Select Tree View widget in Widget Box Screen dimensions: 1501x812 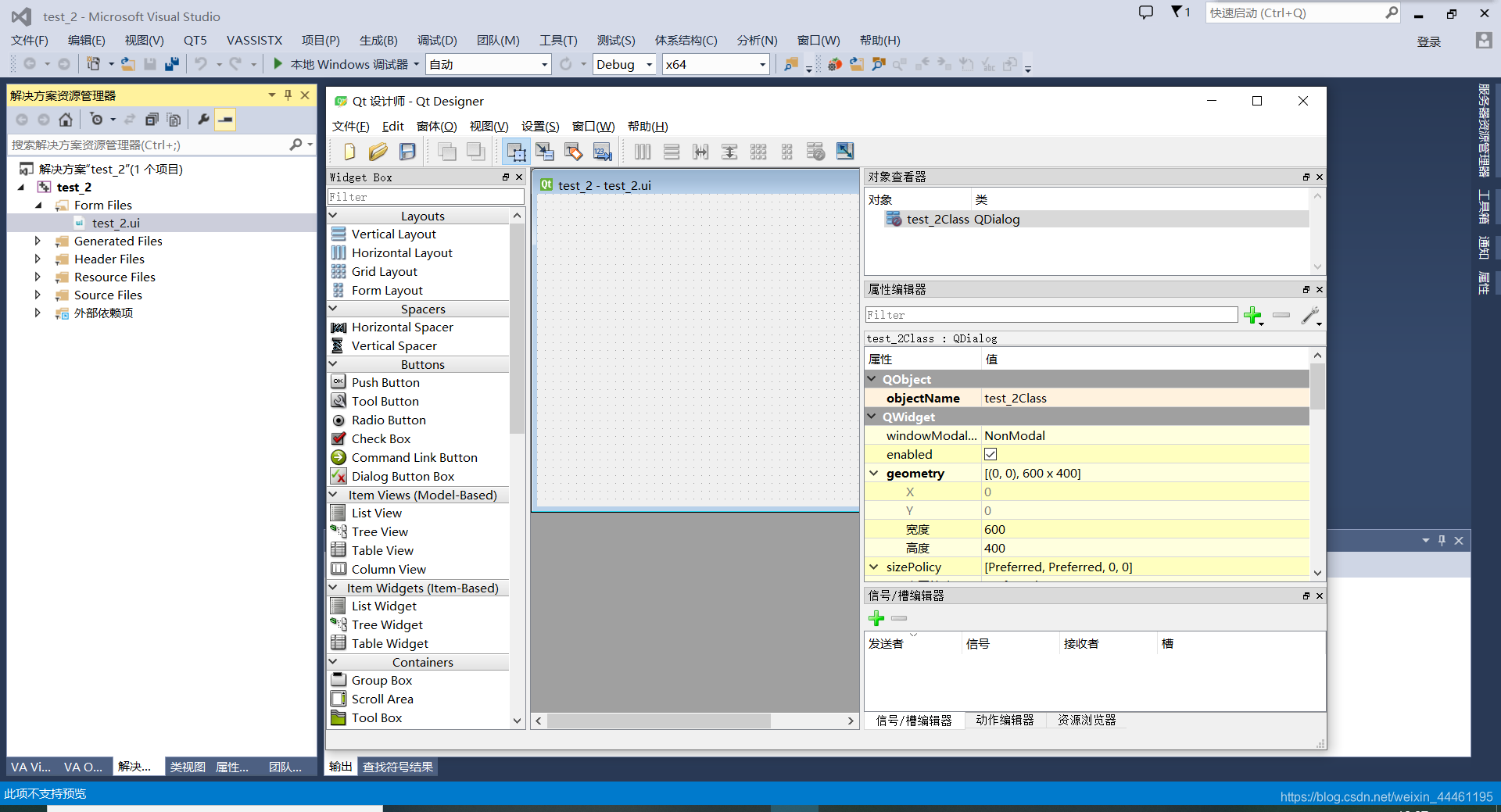point(379,531)
